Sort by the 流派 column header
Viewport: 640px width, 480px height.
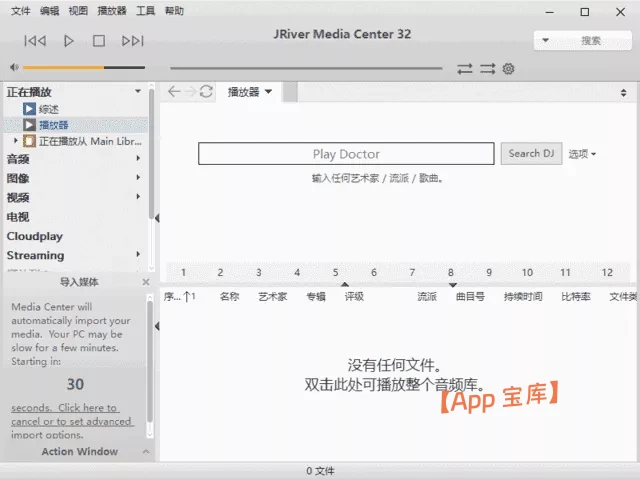pos(427,297)
